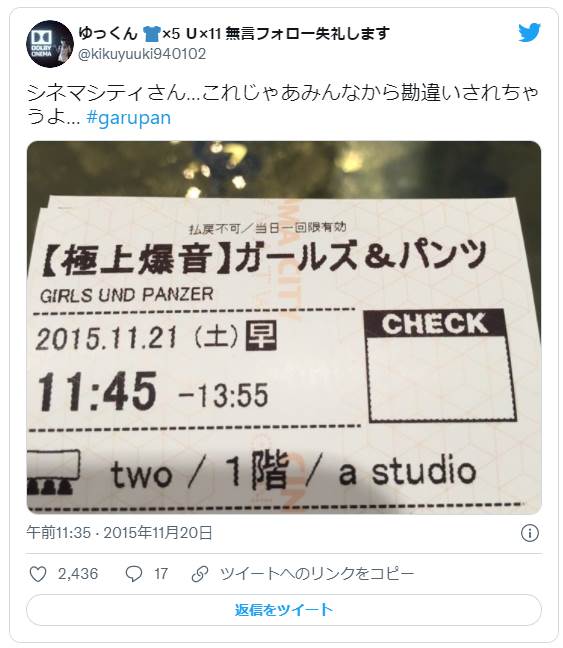Click the chain link copy icon
Screen dimensions: 563x648
pyautogui.click(x=200, y=574)
